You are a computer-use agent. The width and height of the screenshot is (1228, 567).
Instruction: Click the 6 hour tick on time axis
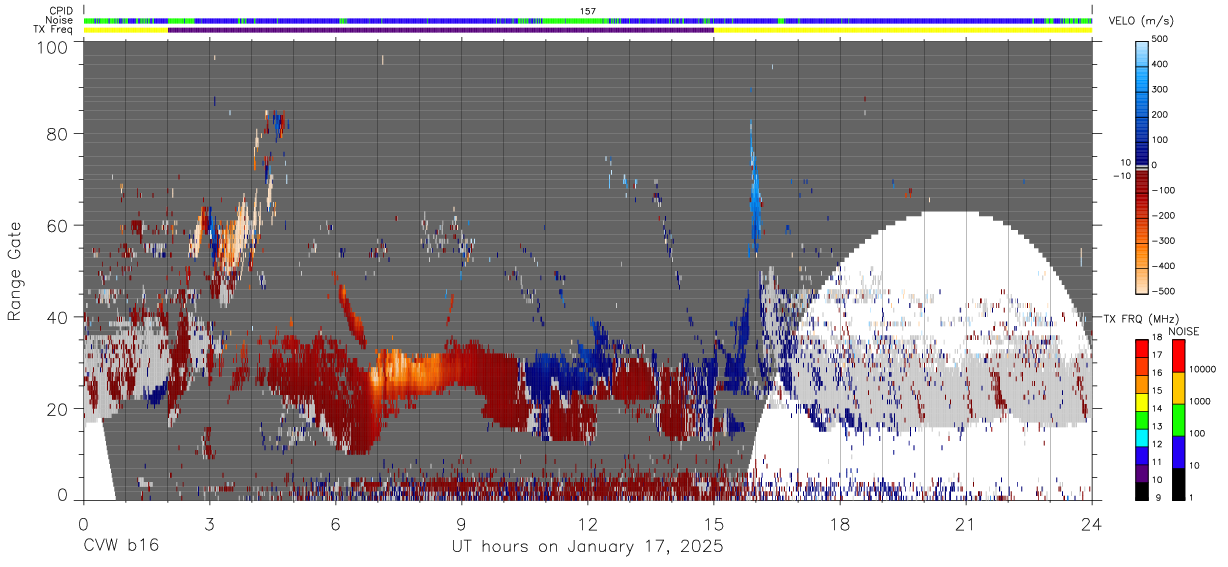(336, 523)
